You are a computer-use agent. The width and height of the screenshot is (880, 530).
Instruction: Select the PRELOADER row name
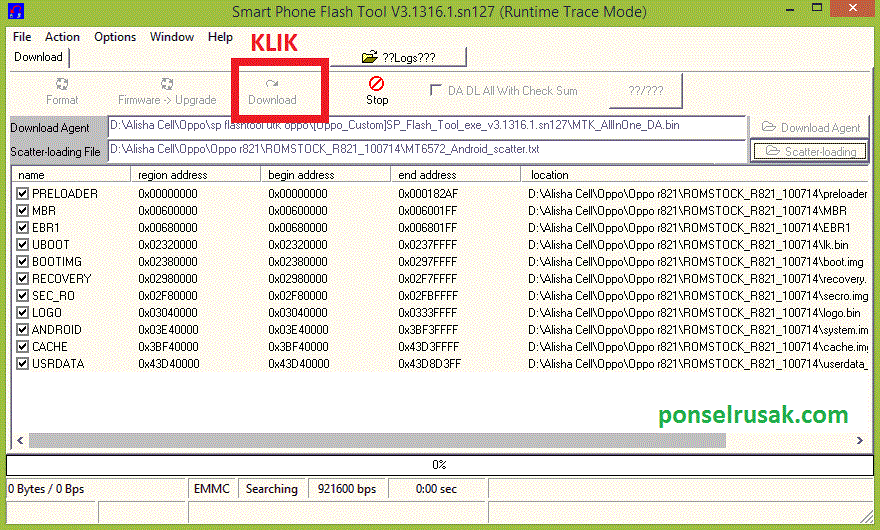[x=65, y=194]
